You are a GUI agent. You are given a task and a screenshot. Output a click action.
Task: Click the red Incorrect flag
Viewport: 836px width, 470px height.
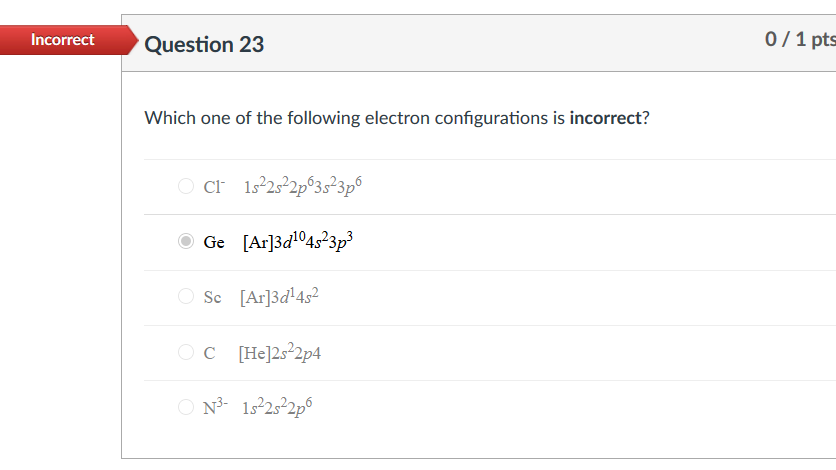point(62,40)
